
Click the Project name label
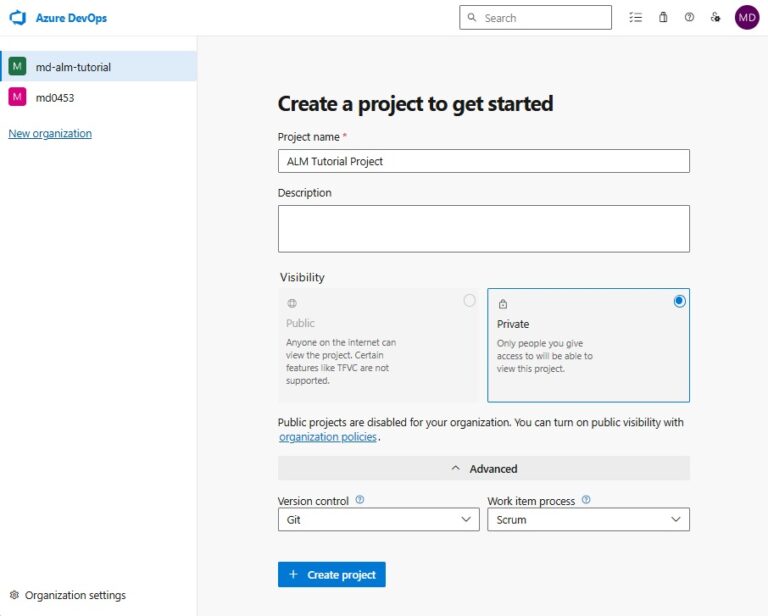pyautogui.click(x=309, y=137)
